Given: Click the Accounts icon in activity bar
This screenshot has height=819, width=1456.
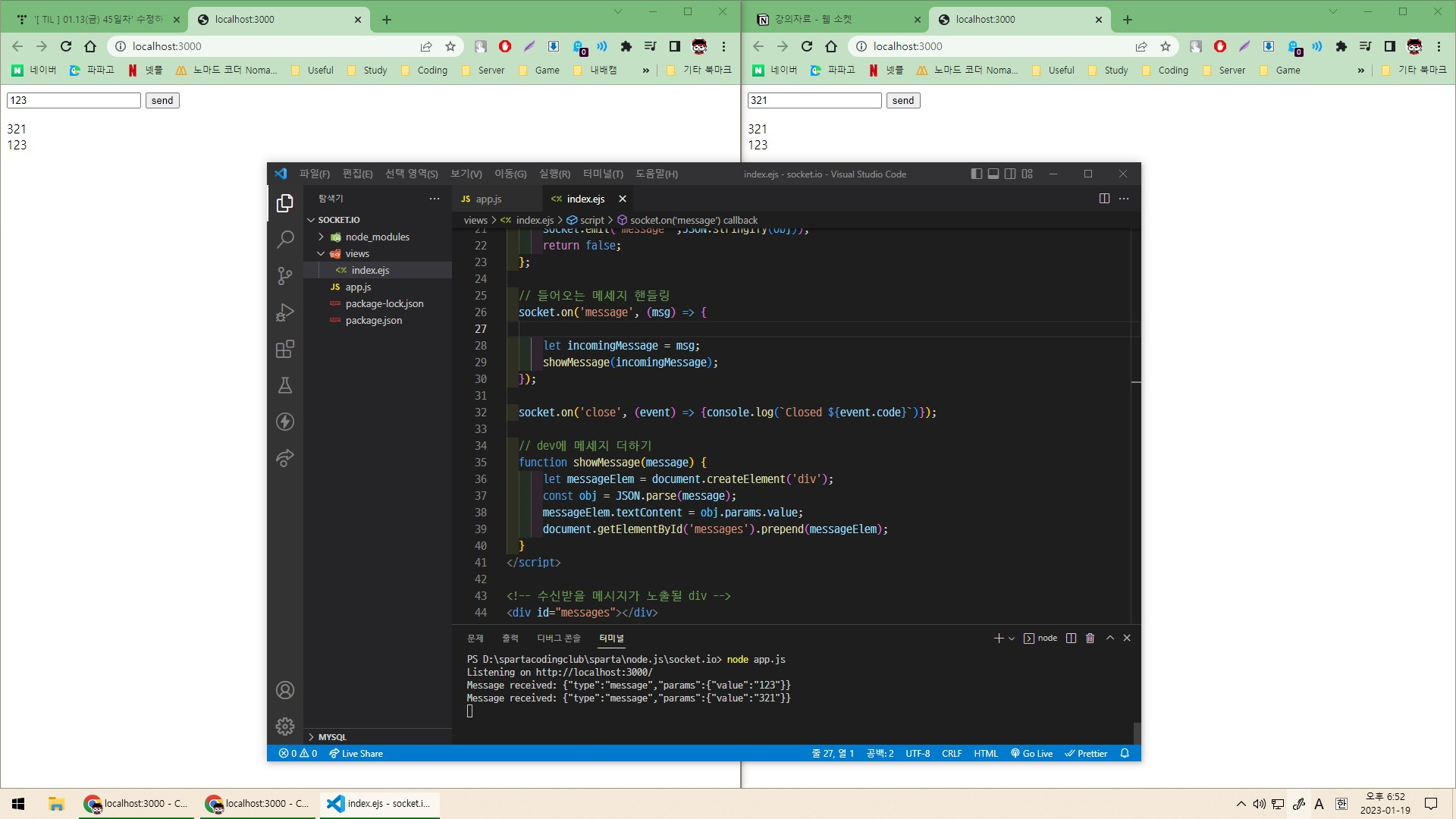Looking at the screenshot, I should point(285,690).
